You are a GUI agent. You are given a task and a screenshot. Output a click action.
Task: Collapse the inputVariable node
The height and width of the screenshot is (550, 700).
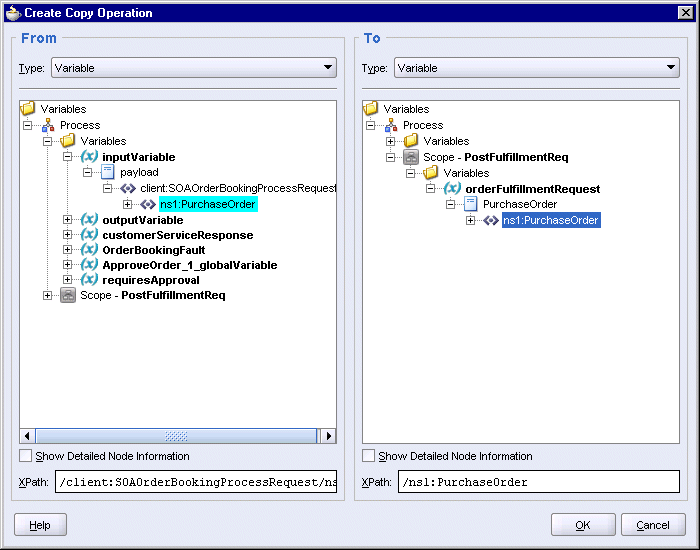(67, 157)
